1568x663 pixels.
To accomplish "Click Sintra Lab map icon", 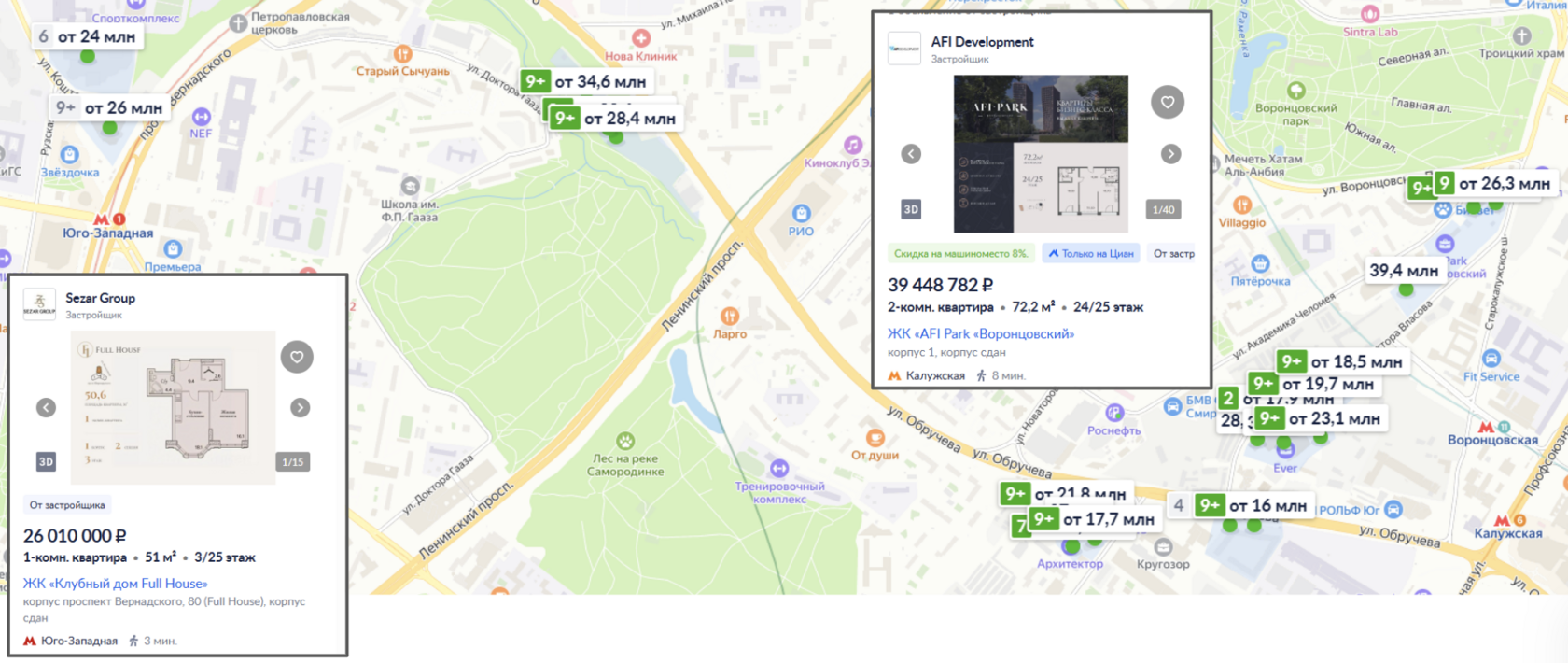I will (x=1370, y=14).
